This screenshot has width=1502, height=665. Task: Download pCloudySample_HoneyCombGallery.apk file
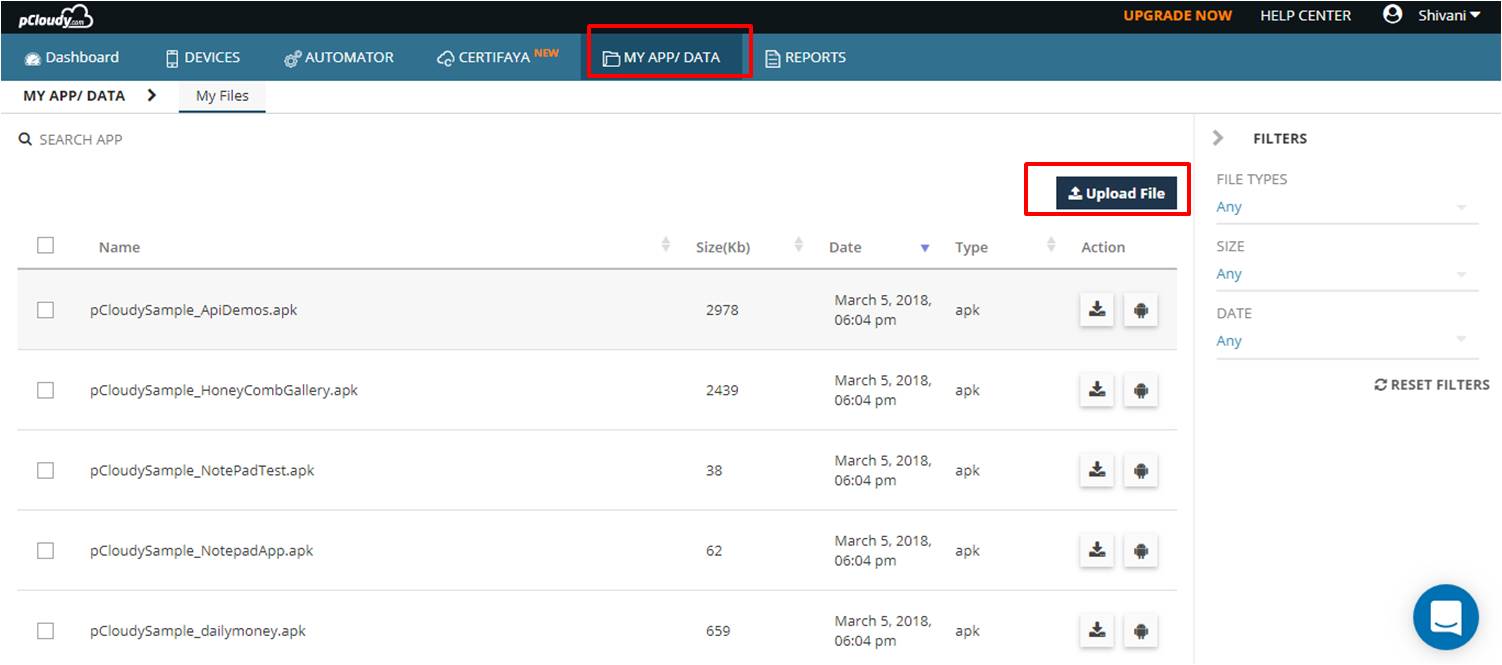pos(1097,390)
